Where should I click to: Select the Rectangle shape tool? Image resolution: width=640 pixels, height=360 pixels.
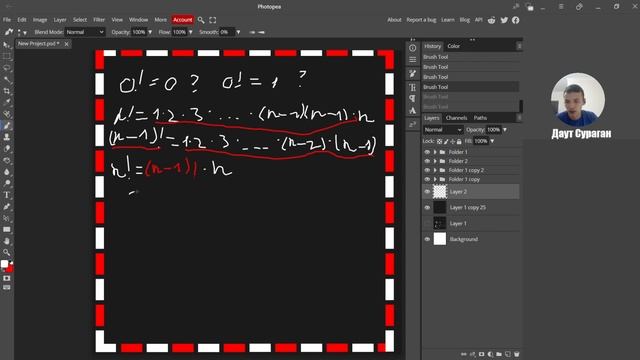tap(7, 230)
